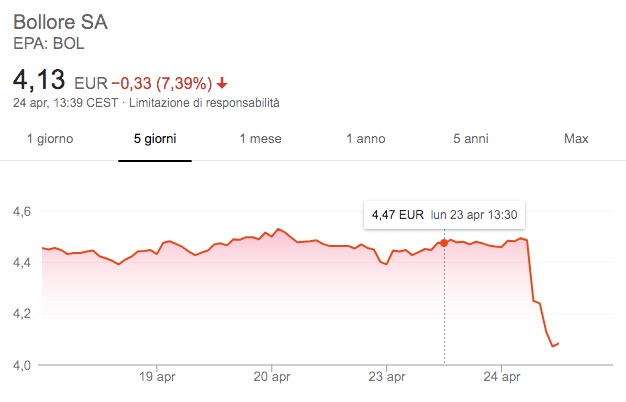Select the "5 giorni" time range tab
The width and height of the screenshot is (626, 402).
coord(155,138)
